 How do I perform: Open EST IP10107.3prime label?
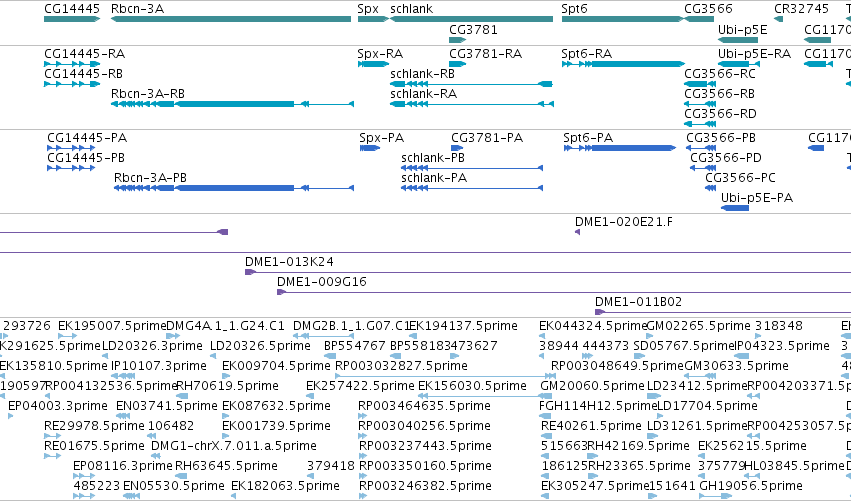158,366
